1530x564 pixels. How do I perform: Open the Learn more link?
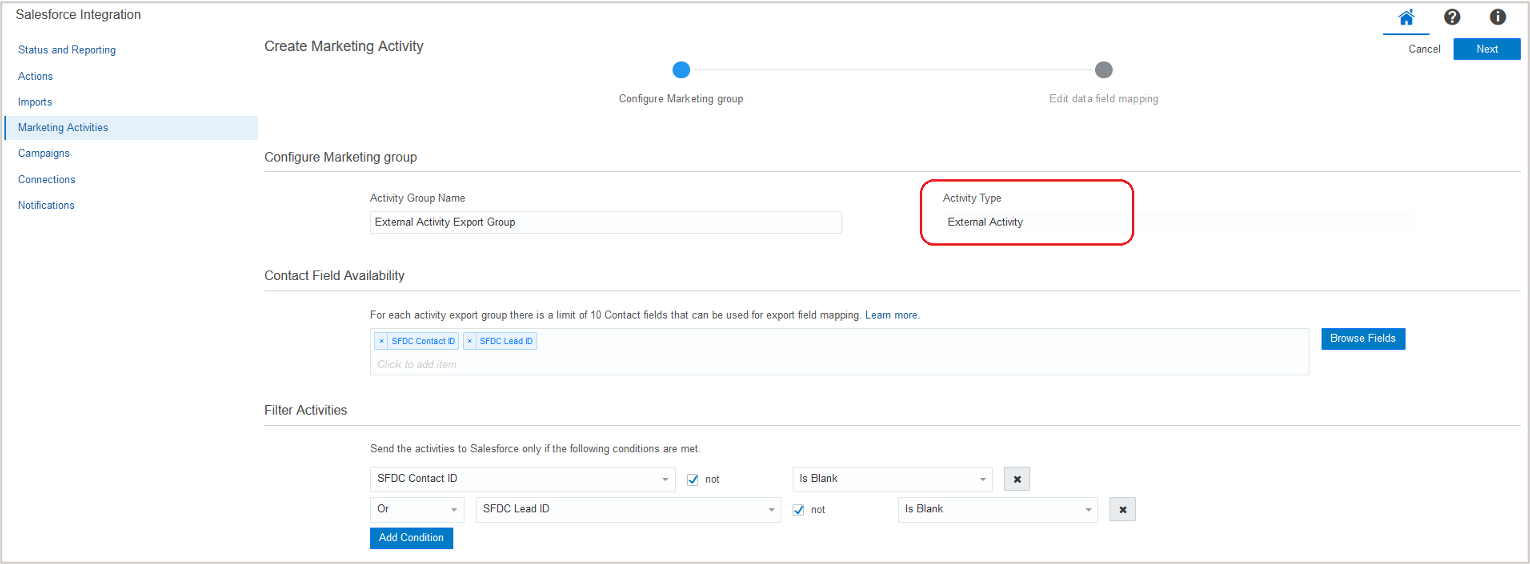tap(892, 315)
